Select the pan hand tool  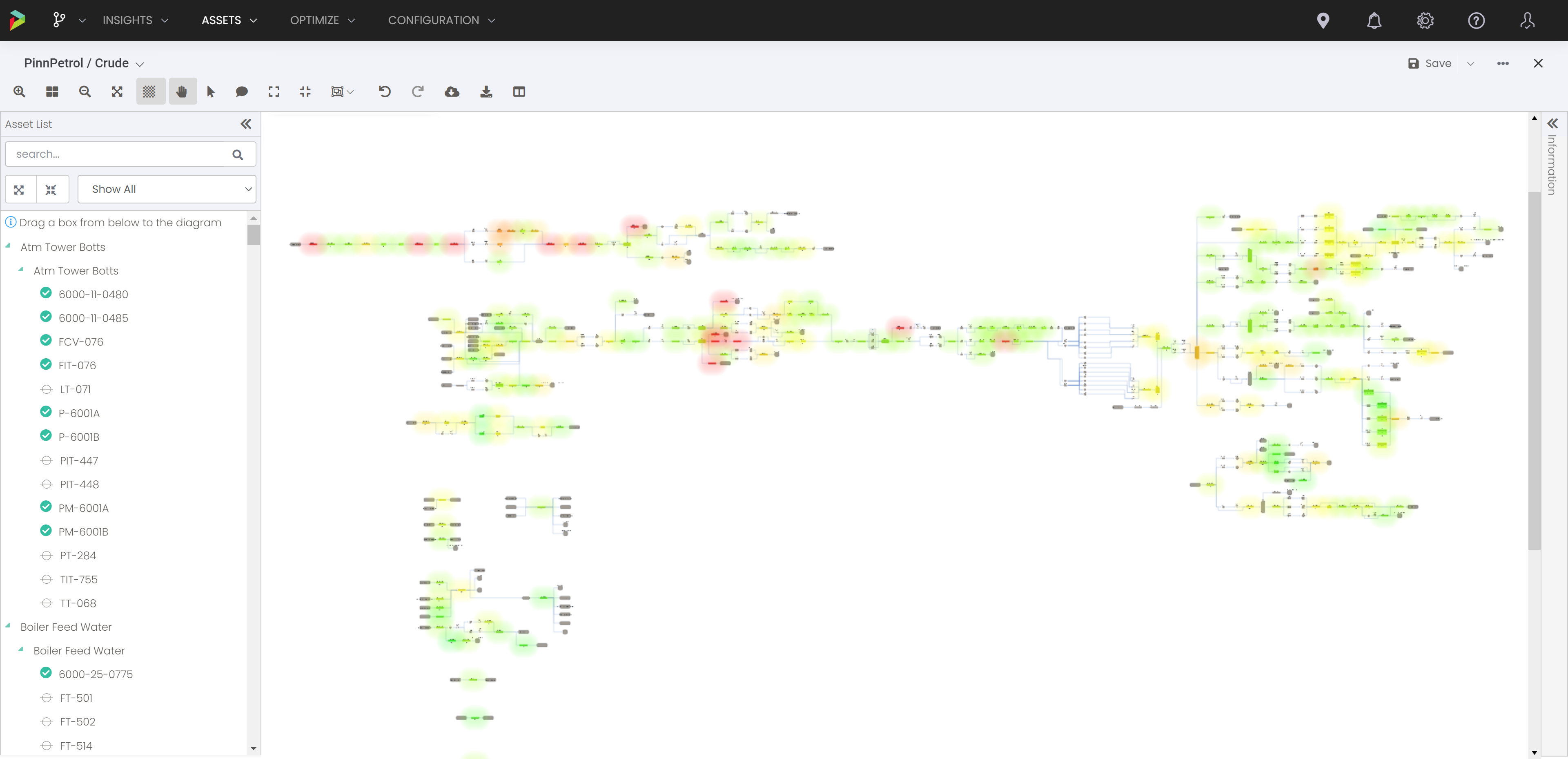coord(182,92)
